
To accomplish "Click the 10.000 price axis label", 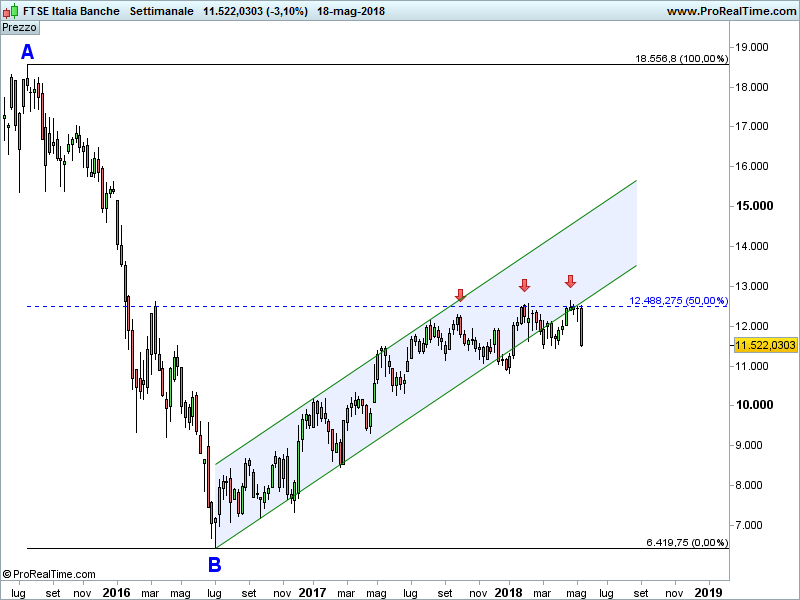I will (x=754, y=405).
